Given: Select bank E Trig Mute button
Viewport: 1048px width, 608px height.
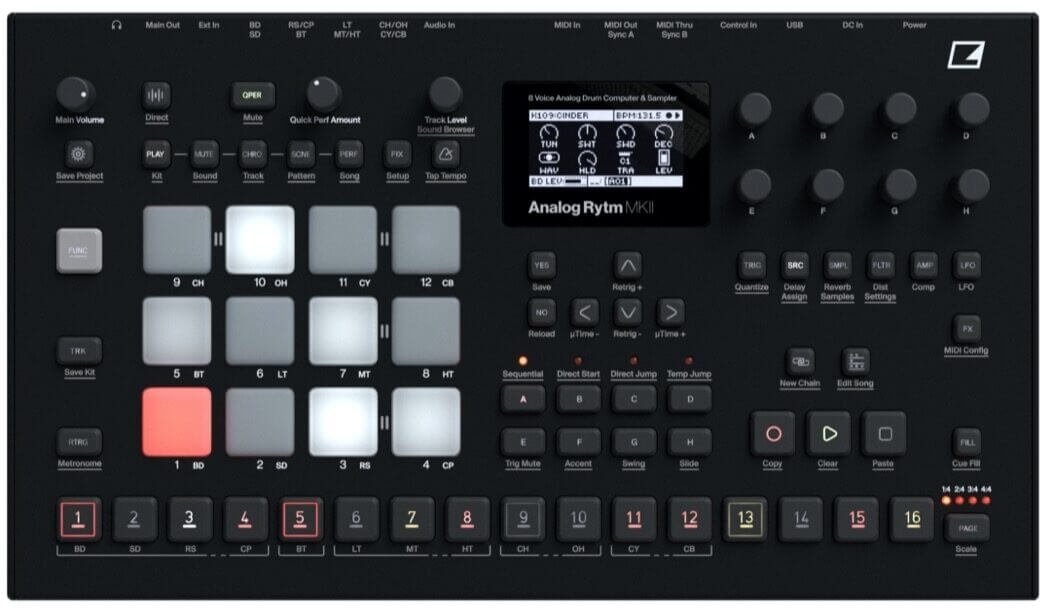Looking at the screenshot, I should [x=523, y=442].
